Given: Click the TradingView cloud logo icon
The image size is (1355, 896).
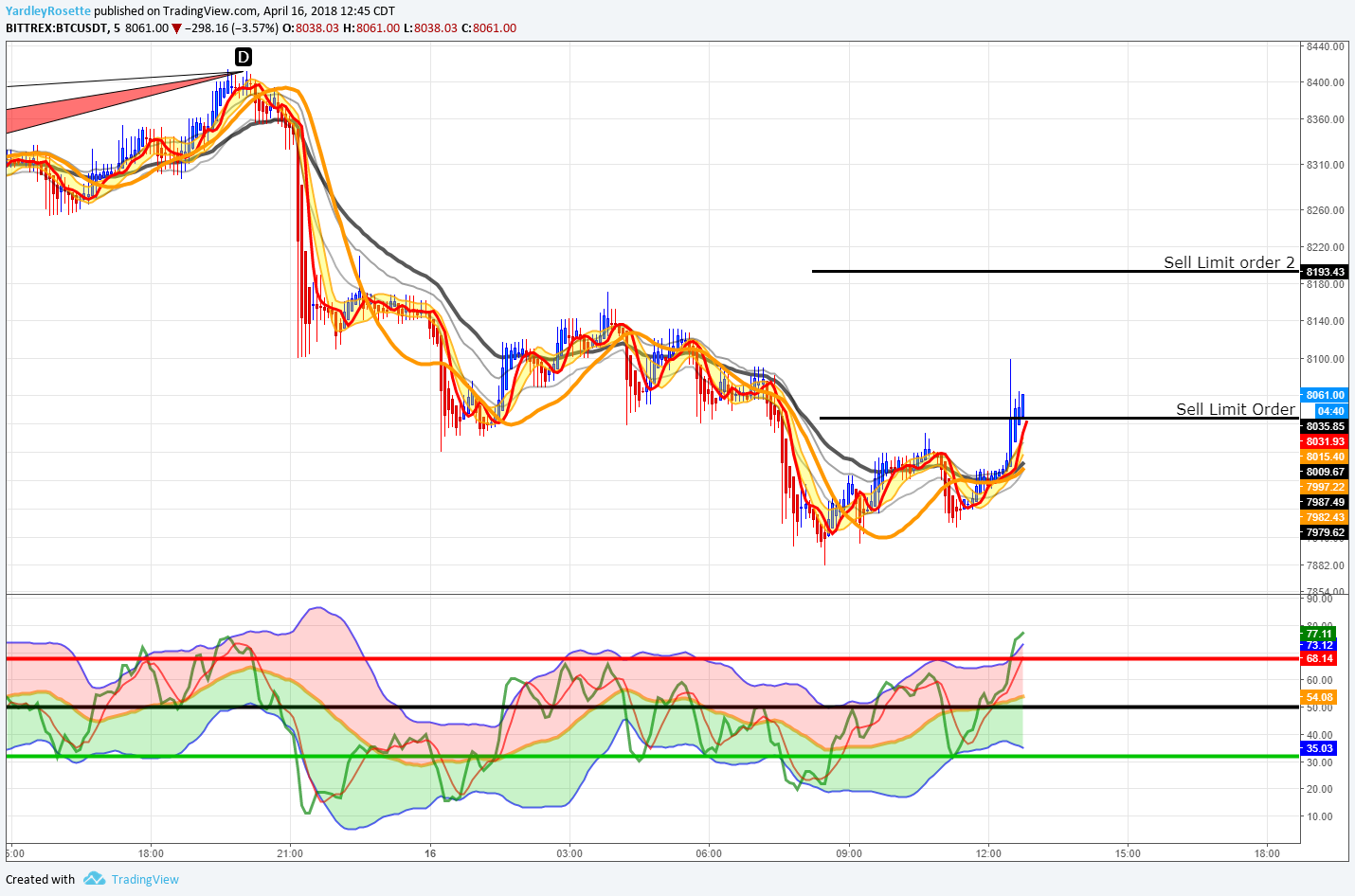Looking at the screenshot, I should tap(94, 879).
